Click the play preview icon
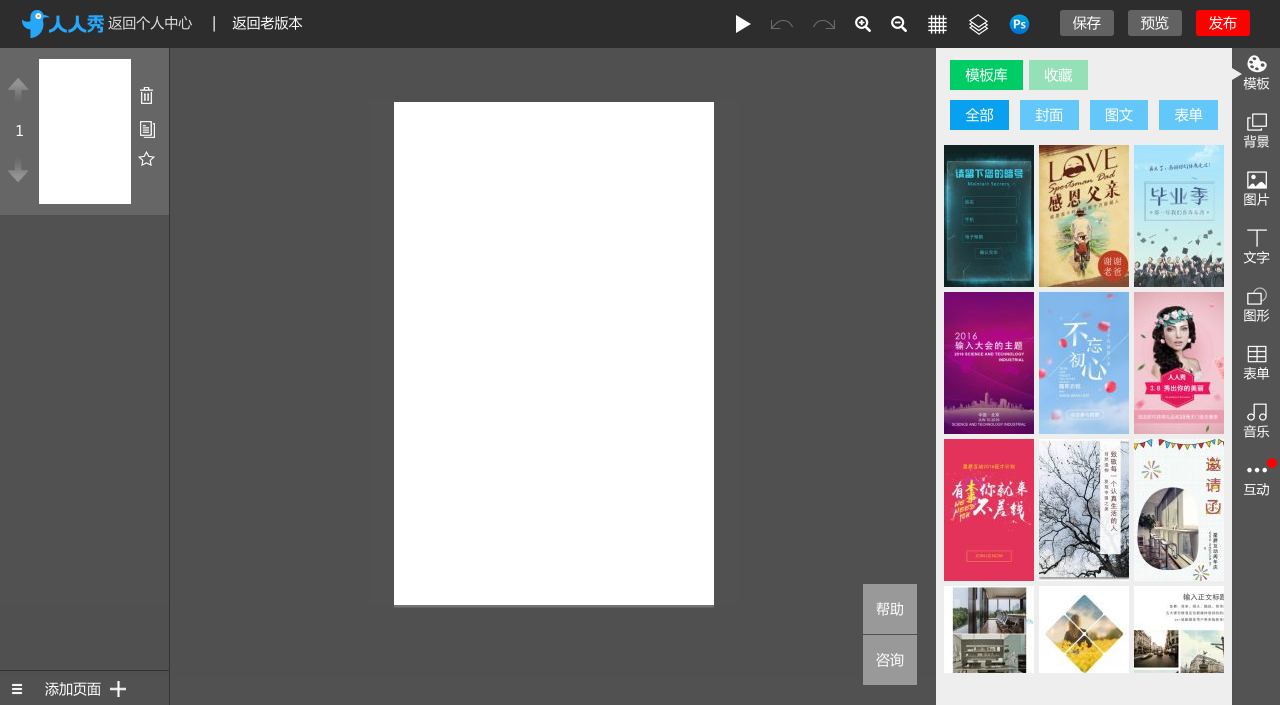 [x=743, y=24]
